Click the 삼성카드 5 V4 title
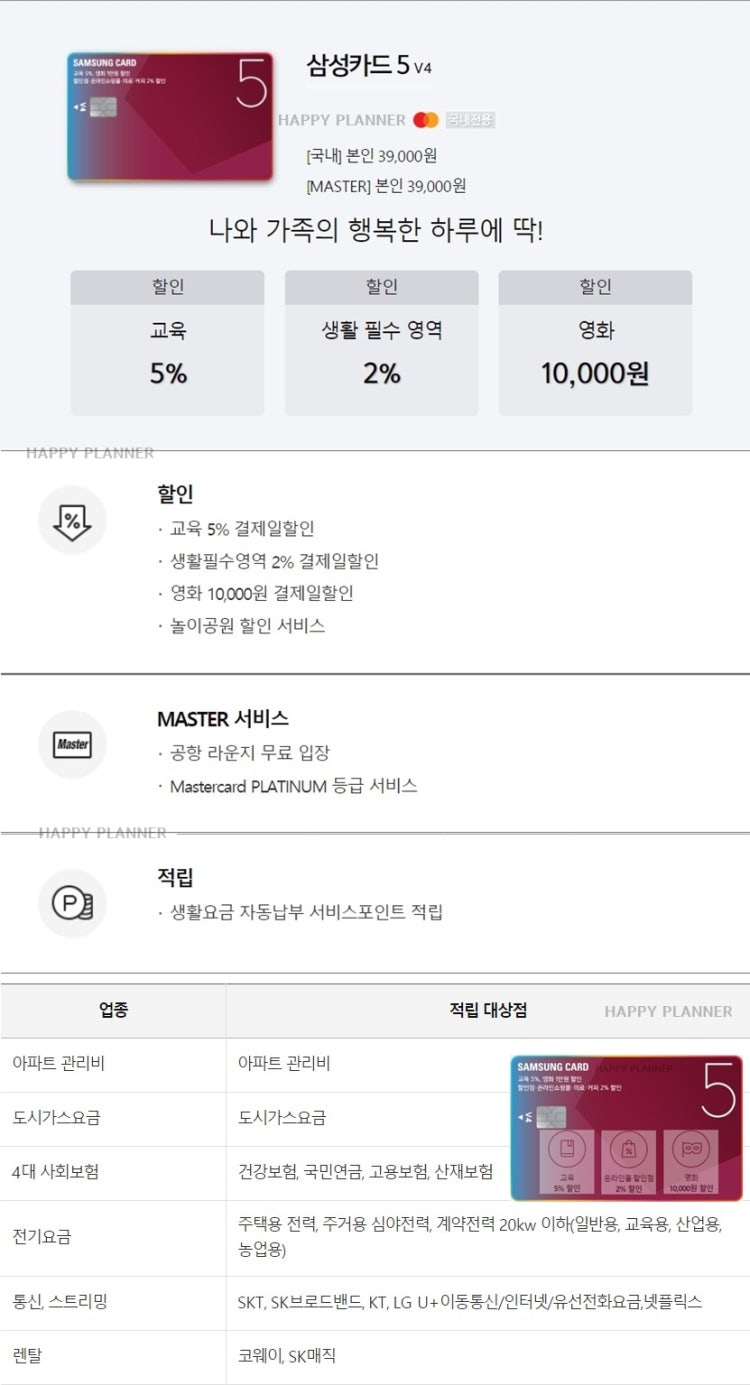This screenshot has height=1385, width=750. click(x=369, y=66)
